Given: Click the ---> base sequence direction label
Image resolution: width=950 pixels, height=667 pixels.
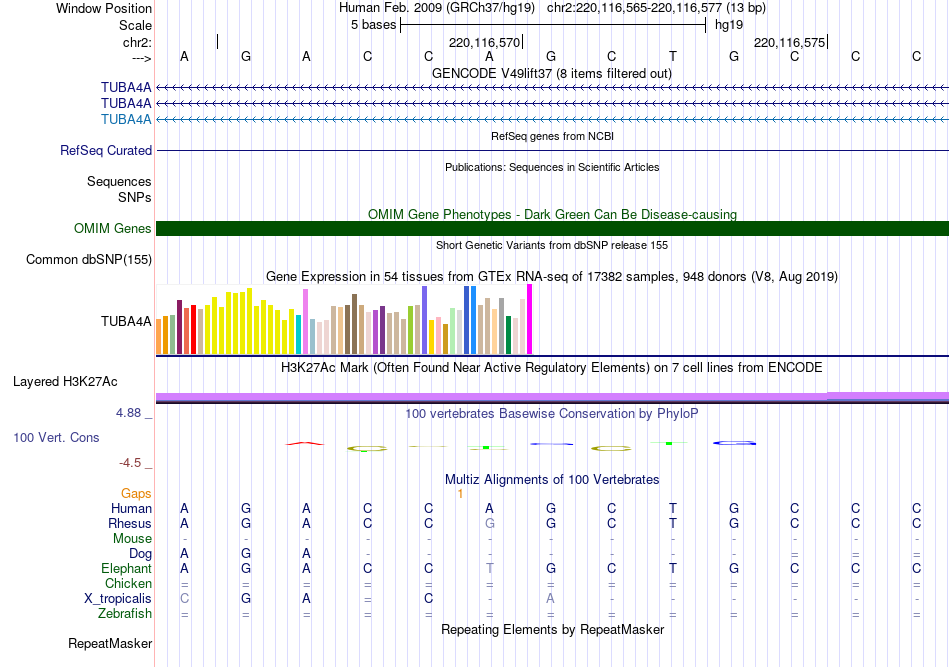Looking at the screenshot, I should point(142,58).
